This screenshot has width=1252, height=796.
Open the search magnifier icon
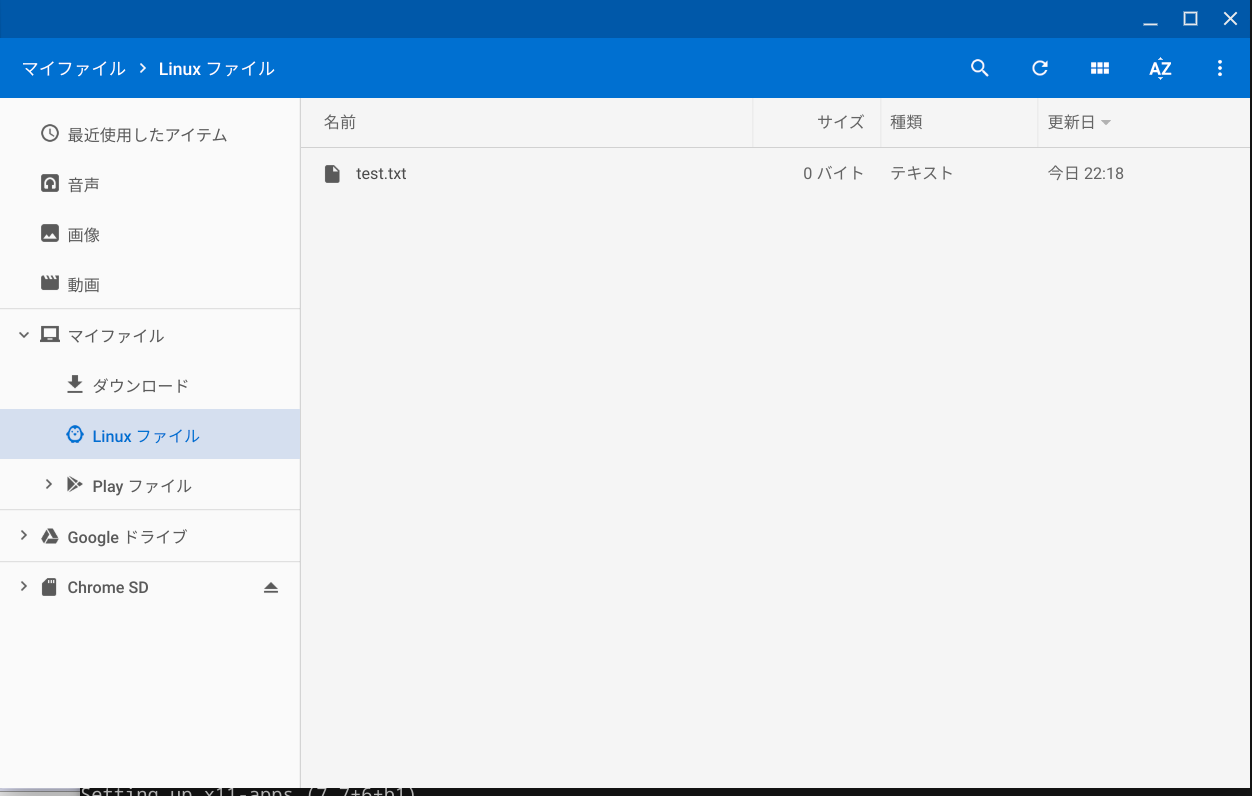click(980, 68)
